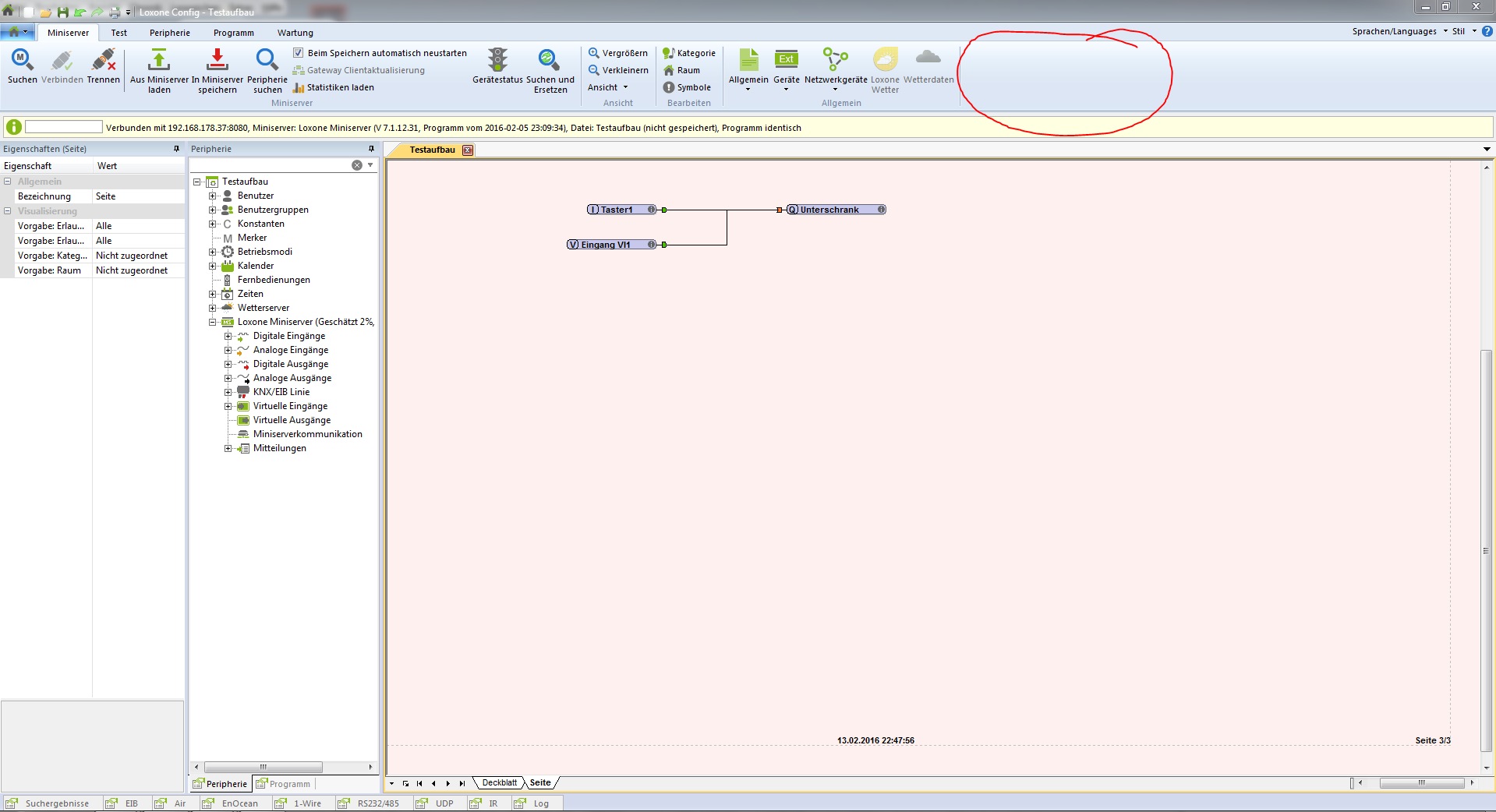This screenshot has width=1496, height=812.
Task: Click the Peripherie suchen magnifier icon
Action: [x=267, y=61]
